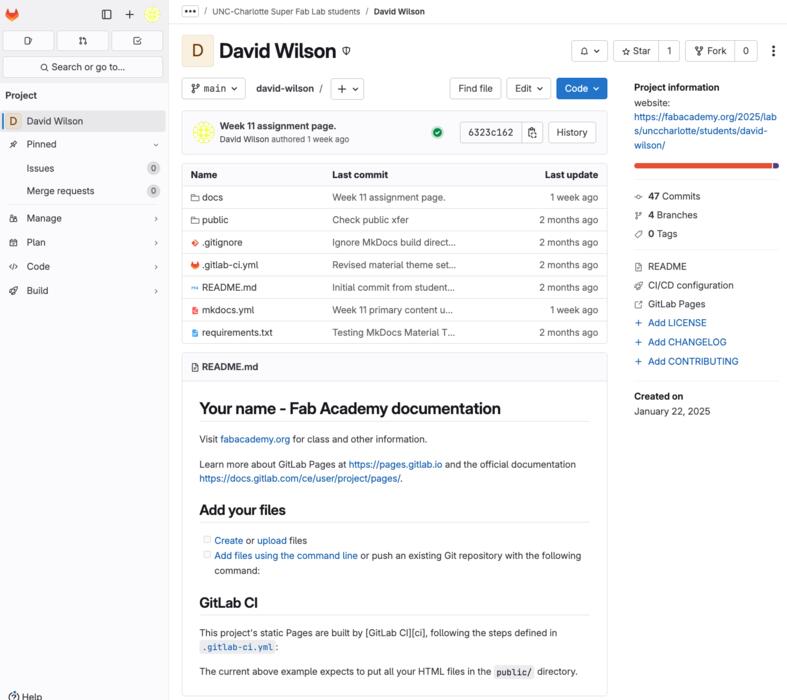
Task: Open the create new plus menu
Action: (x=129, y=15)
